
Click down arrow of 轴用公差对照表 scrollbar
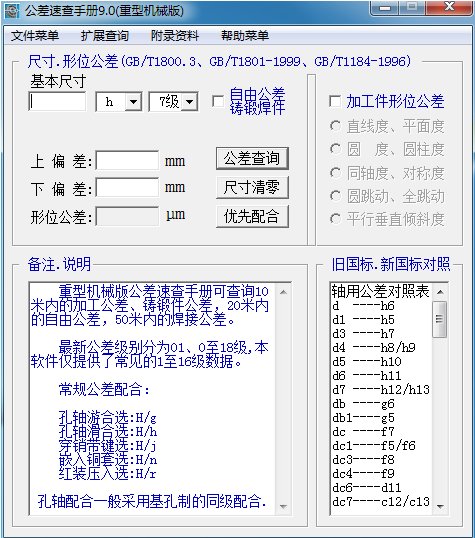pyautogui.click(x=440, y=506)
